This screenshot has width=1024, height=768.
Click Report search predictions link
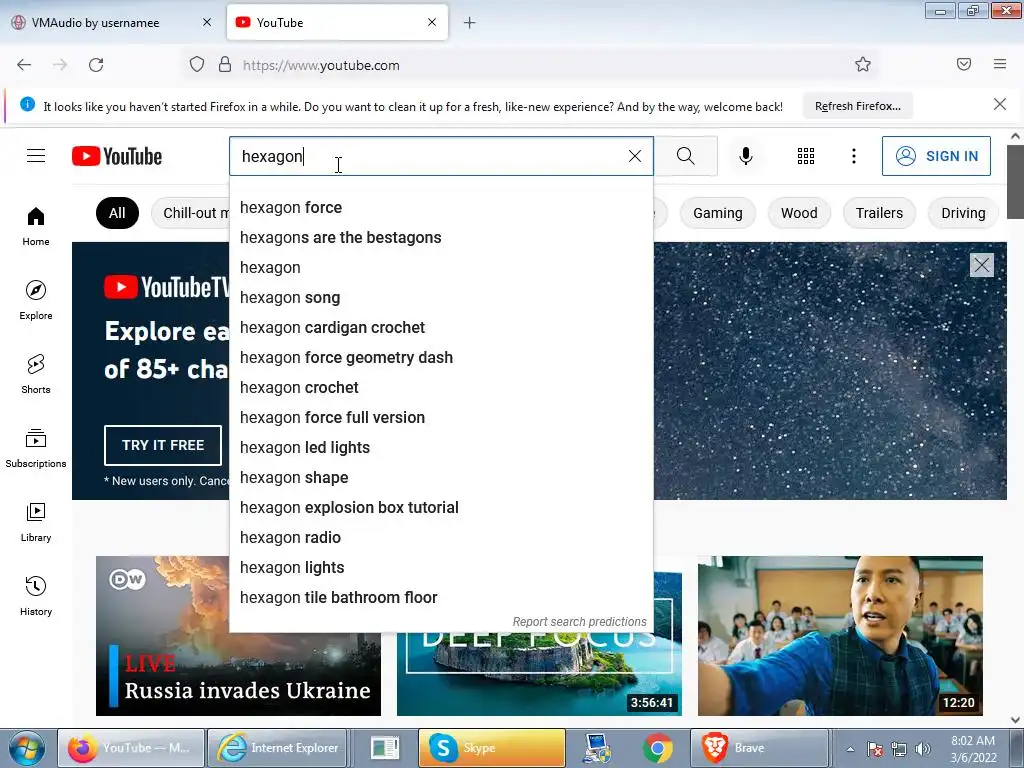[579, 622]
